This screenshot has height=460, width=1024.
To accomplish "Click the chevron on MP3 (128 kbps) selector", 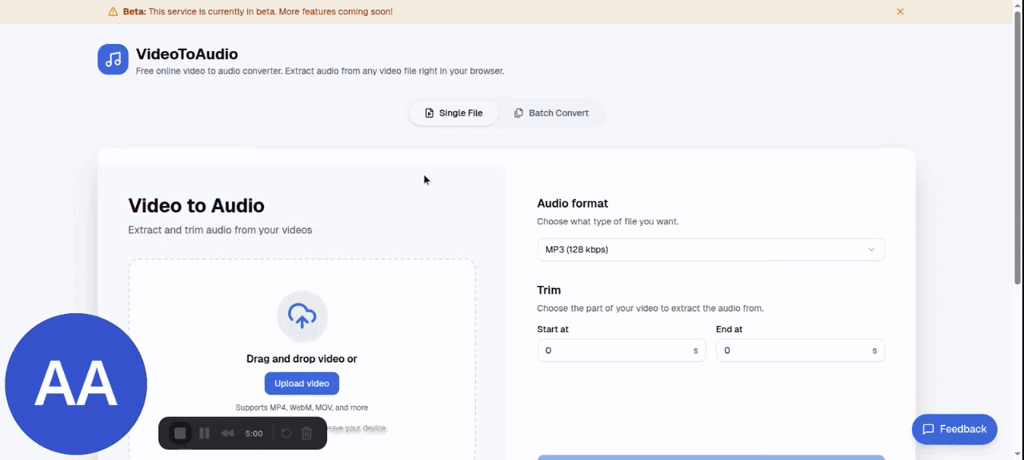I will 871,249.
